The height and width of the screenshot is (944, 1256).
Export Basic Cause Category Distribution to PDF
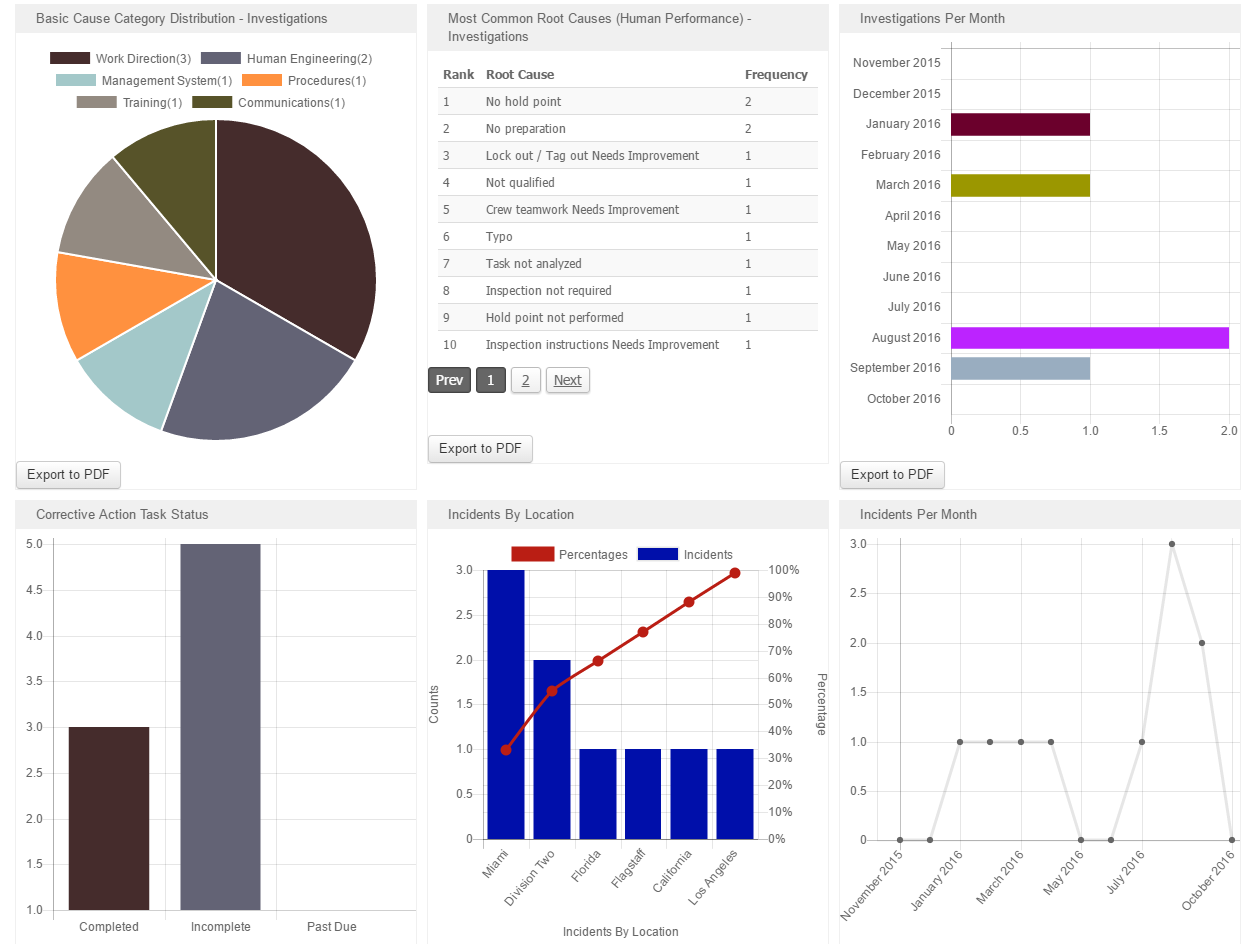coord(68,475)
